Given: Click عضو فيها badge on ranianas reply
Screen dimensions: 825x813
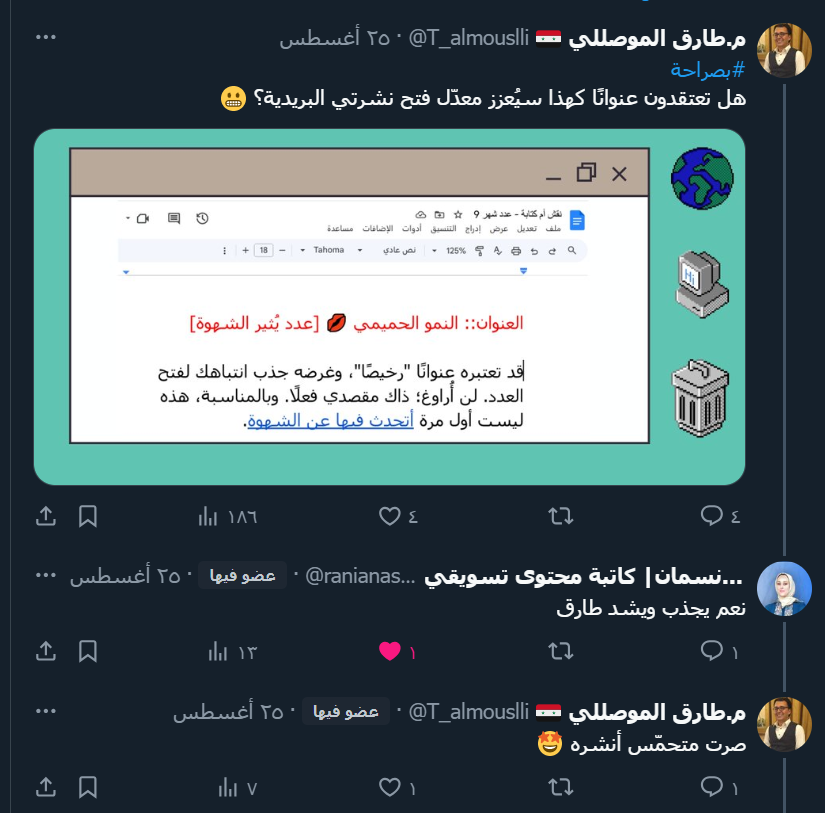Looking at the screenshot, I should (243, 575).
